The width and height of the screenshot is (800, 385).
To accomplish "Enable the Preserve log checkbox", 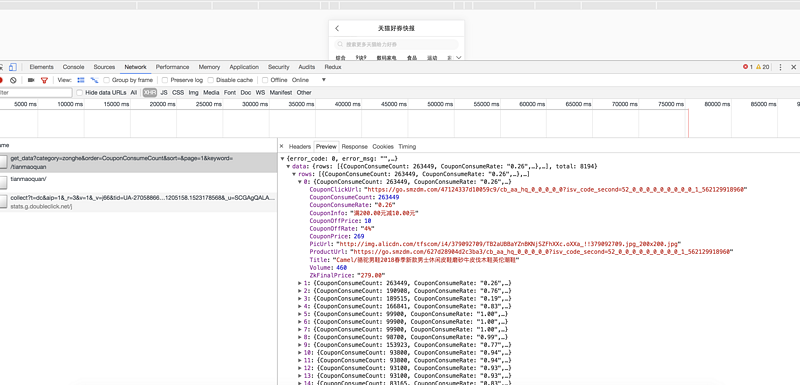I will pos(165,80).
